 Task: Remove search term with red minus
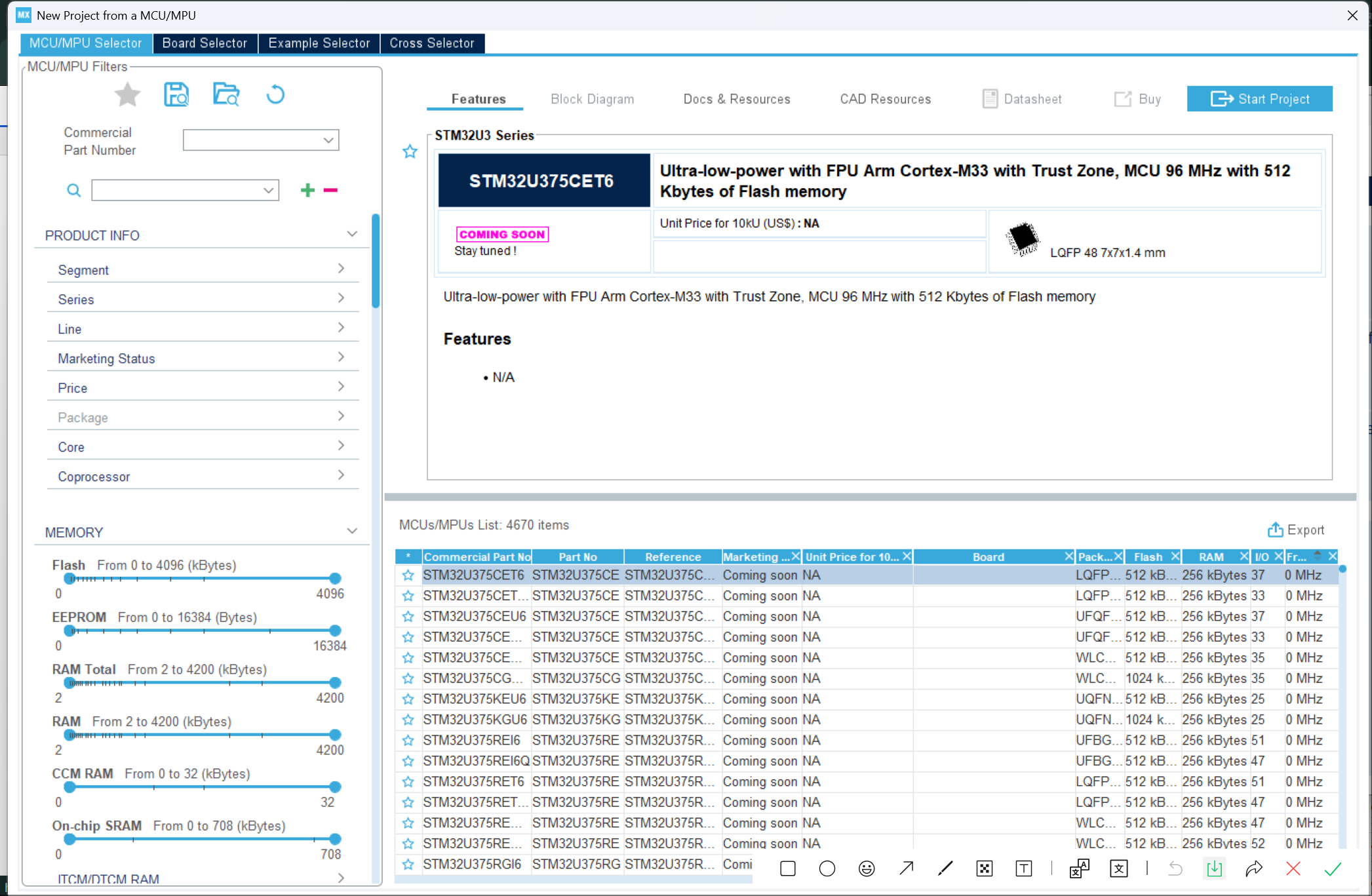click(x=330, y=190)
